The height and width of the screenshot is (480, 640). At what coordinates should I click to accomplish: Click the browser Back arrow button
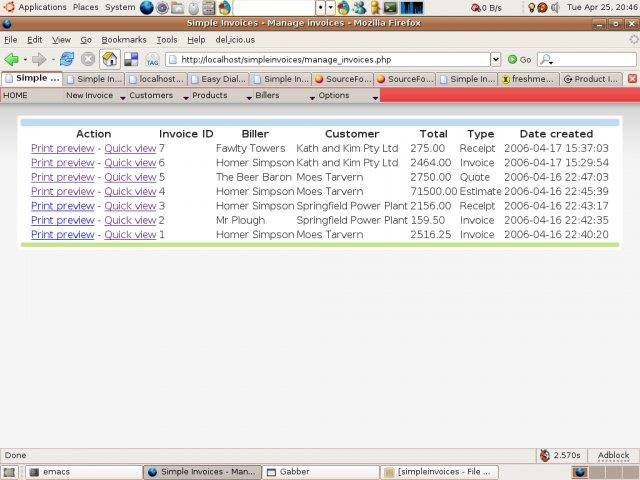(12, 59)
